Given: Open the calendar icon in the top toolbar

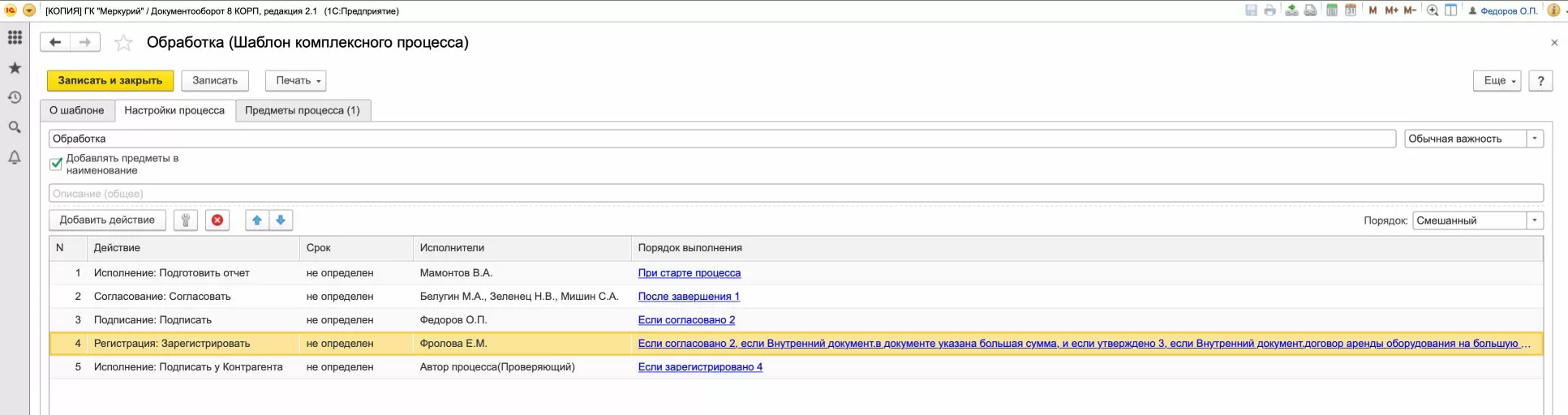Looking at the screenshot, I should (1351, 11).
